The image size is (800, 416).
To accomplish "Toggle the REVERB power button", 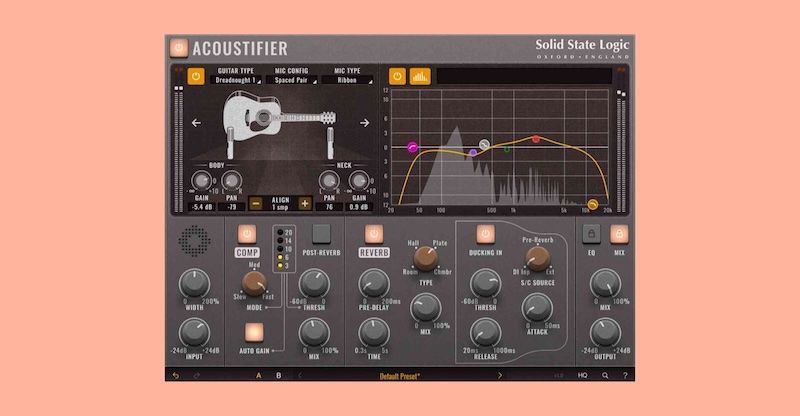I will 374,234.
